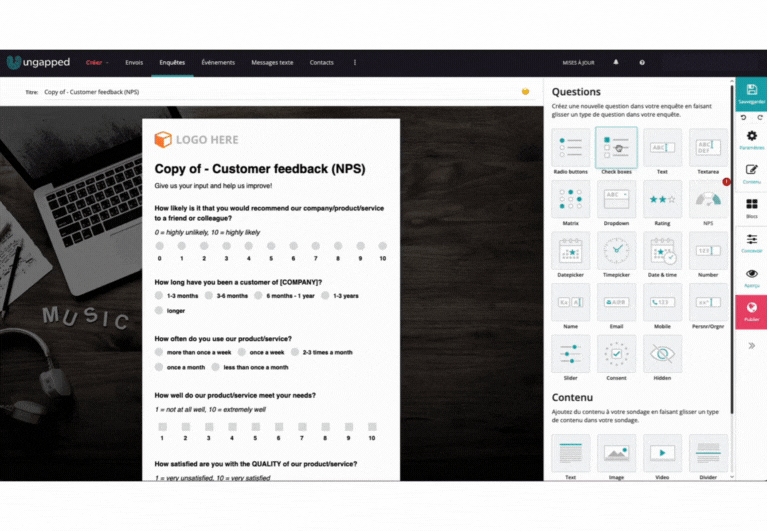Click the pink Publier button
The image size is (767, 531).
tap(751, 311)
